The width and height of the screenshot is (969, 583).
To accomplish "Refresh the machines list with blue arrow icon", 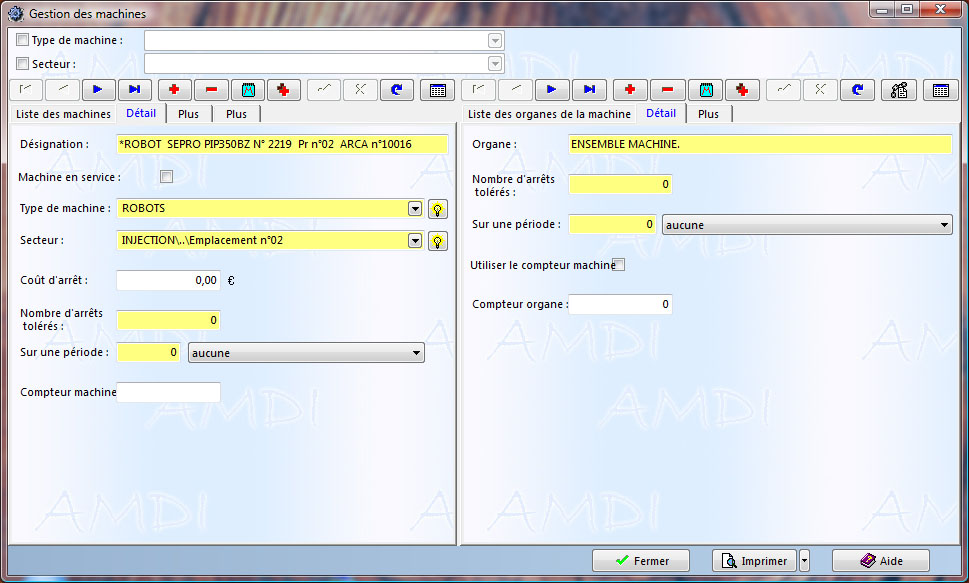I will click(397, 90).
